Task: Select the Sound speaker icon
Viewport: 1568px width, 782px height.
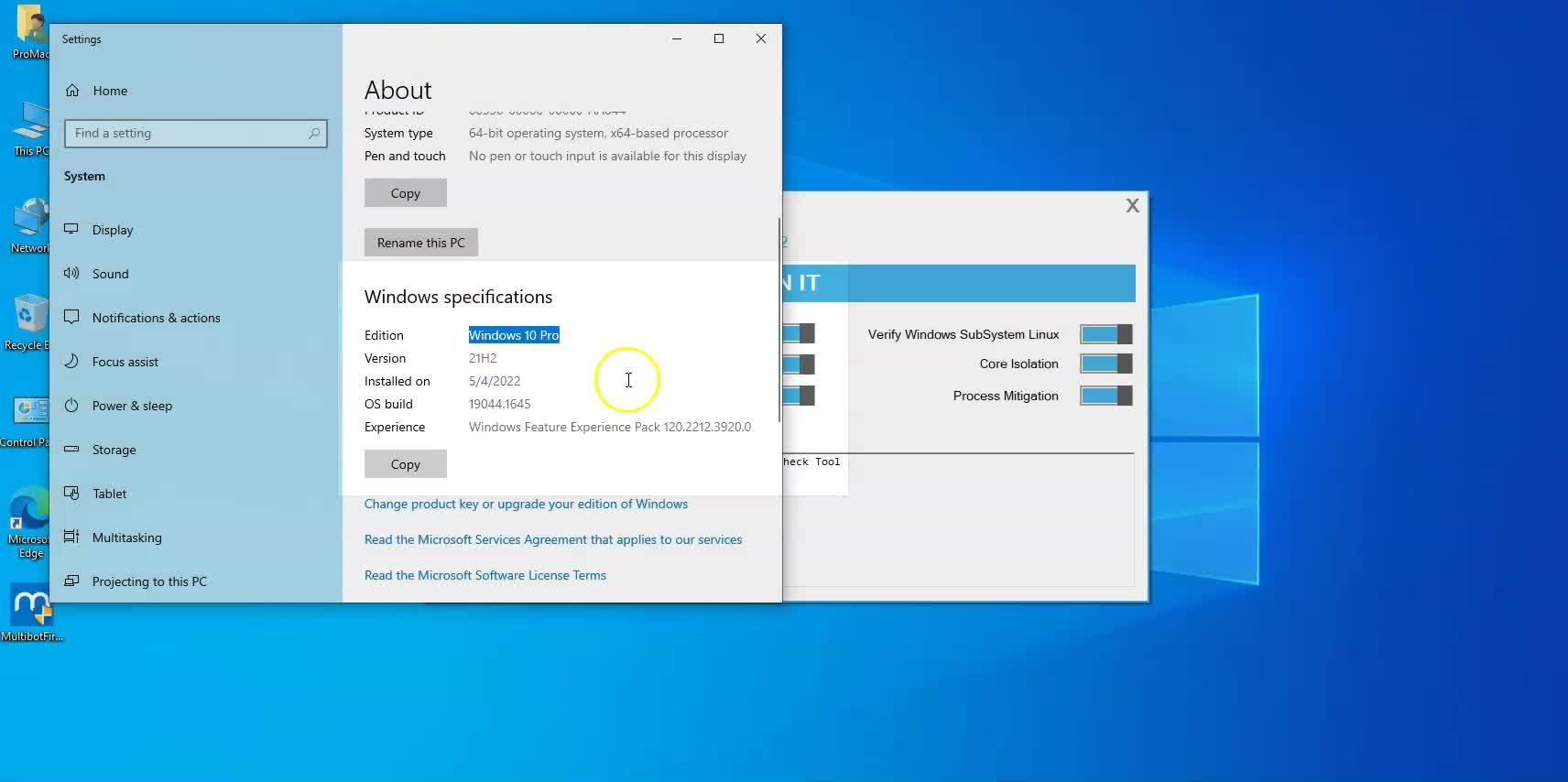Action: 71,273
